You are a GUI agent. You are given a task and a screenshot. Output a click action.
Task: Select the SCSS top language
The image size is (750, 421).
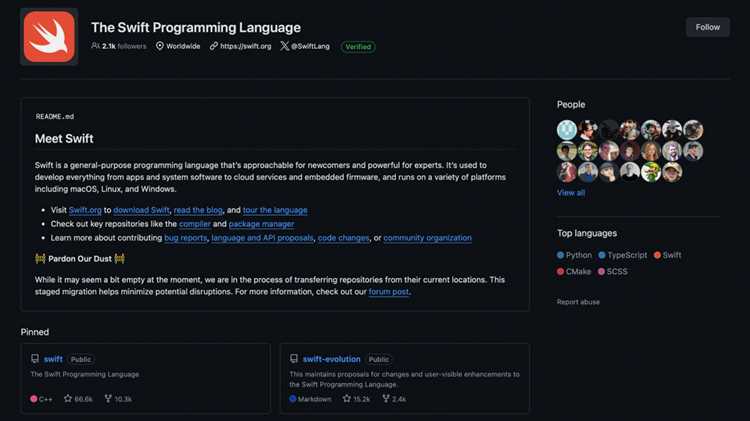[x=613, y=272]
